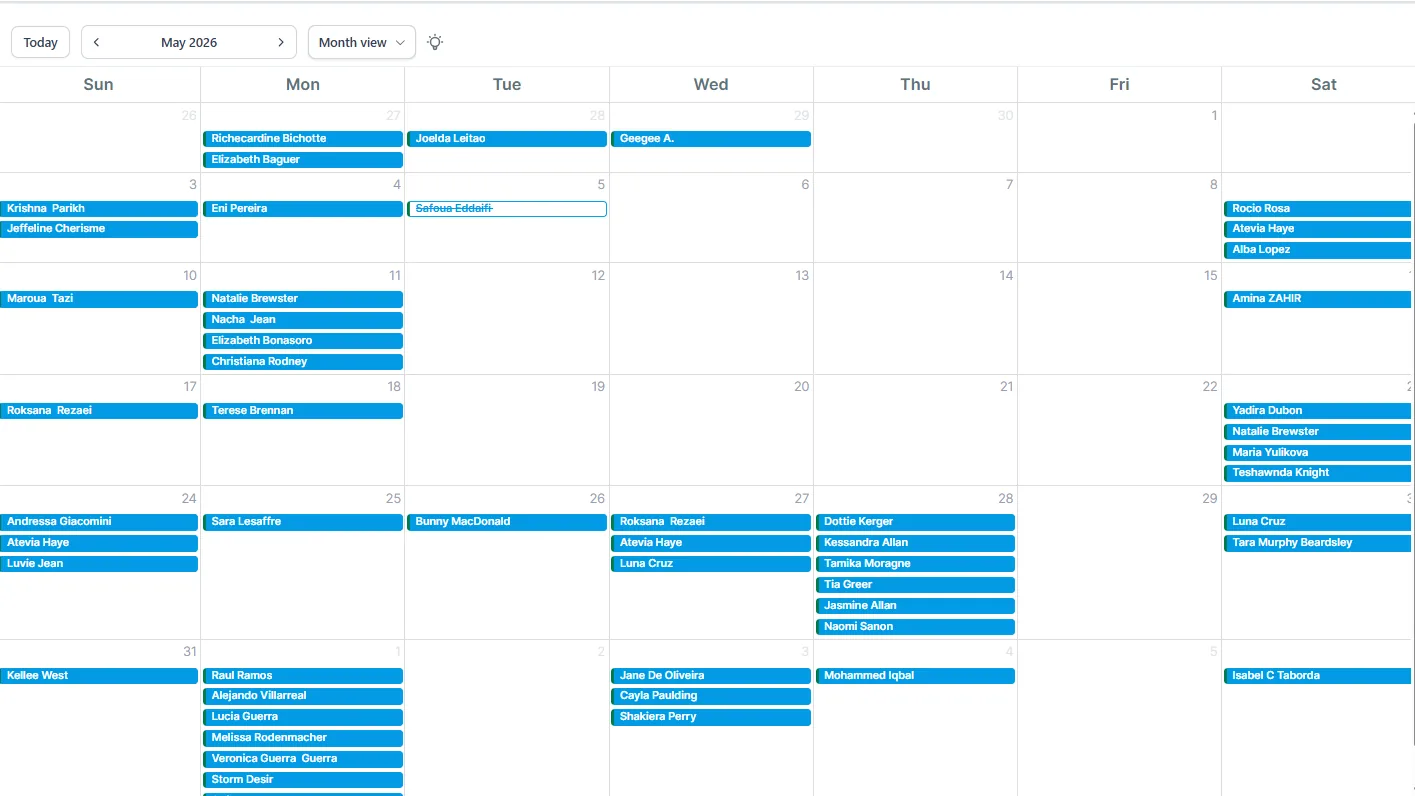This screenshot has width=1415, height=796.
Task: Open the Month view dropdown
Action: (x=362, y=42)
